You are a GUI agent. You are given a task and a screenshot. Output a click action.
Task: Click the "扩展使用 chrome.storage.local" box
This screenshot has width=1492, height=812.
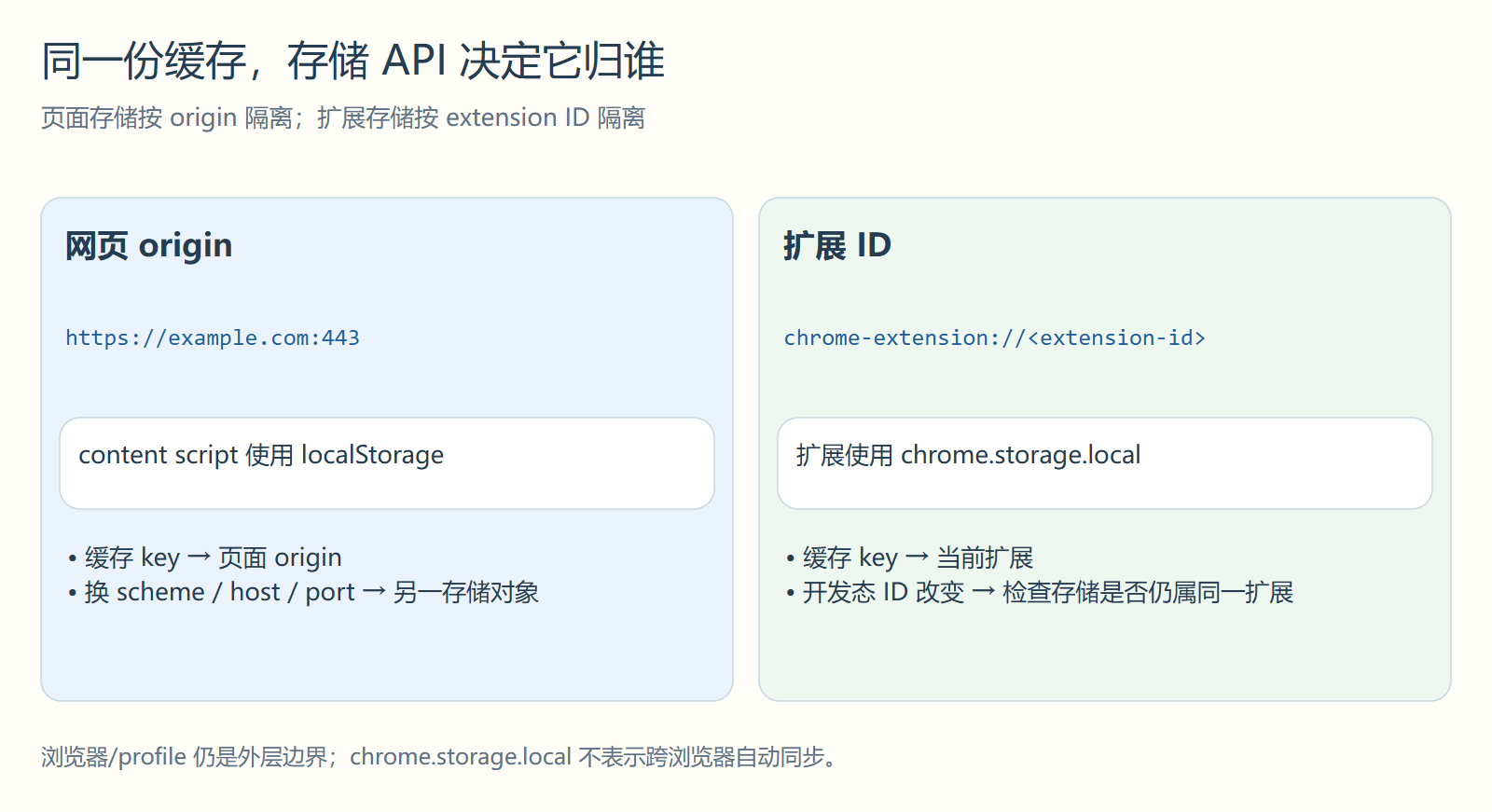pos(1105,463)
